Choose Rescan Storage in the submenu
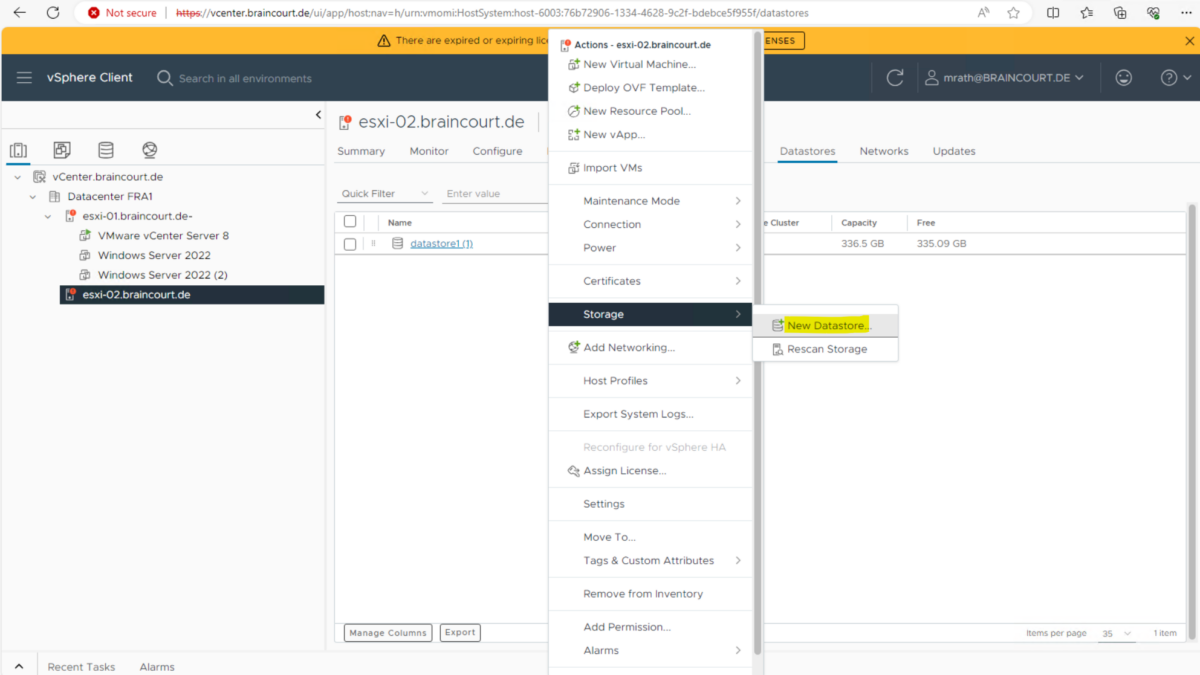The height and width of the screenshot is (675, 1200). point(826,349)
